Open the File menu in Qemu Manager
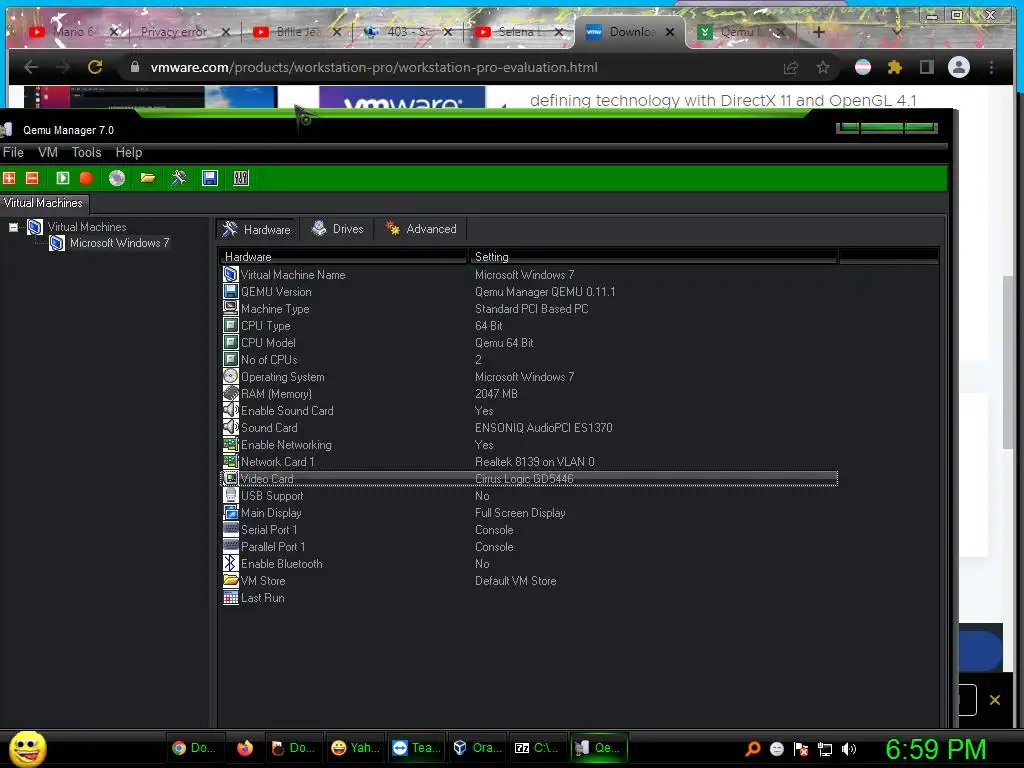This screenshot has height=768, width=1024. coord(13,152)
